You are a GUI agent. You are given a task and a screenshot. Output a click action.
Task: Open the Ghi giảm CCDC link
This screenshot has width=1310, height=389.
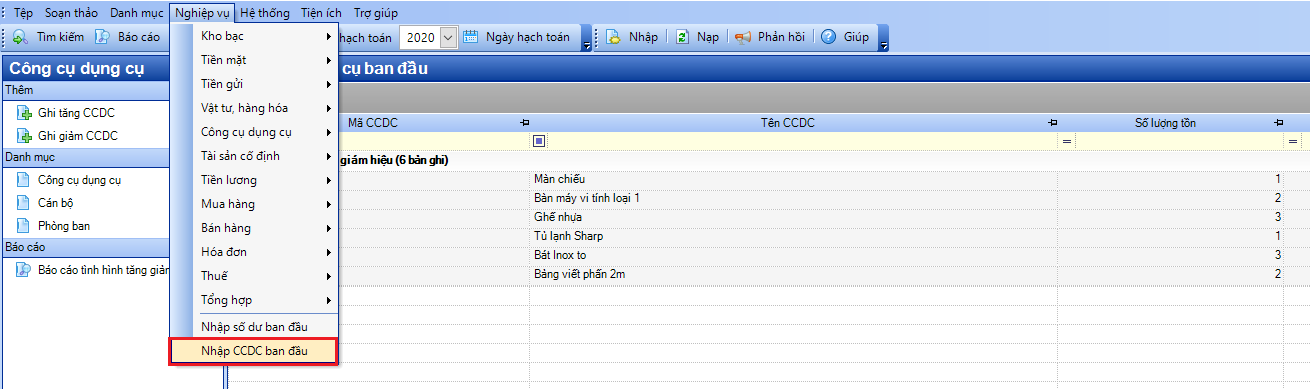point(78,136)
